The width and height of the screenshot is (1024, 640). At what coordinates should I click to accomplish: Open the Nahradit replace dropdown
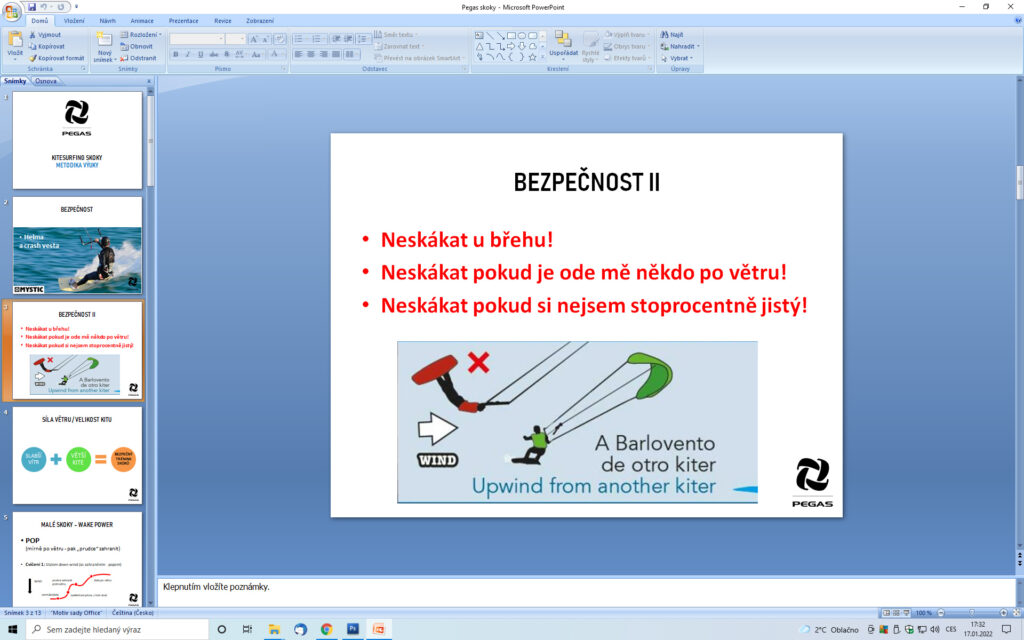[679, 46]
